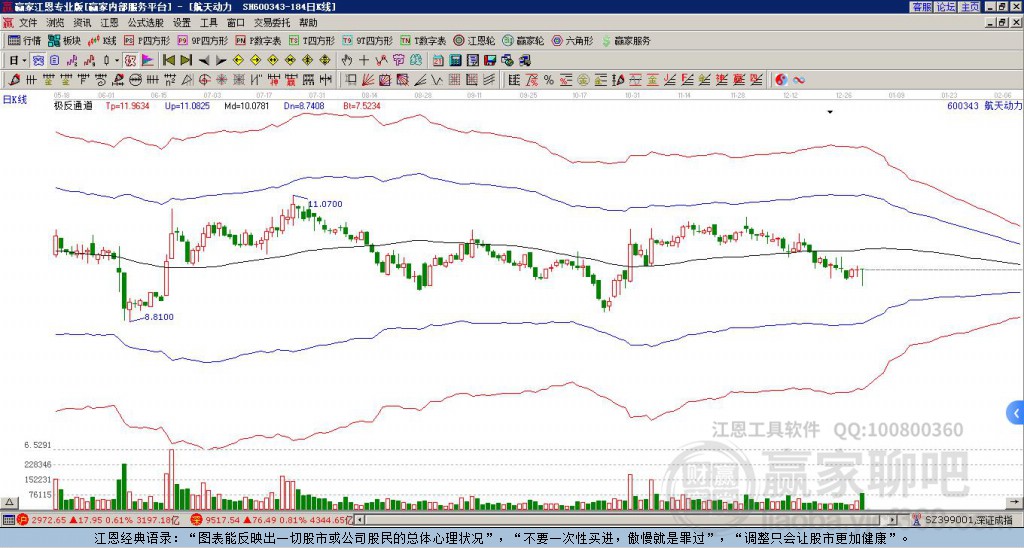Viewport: 1024px width, 548px height.
Task: Open the 公式选股 menu
Action: point(146,23)
